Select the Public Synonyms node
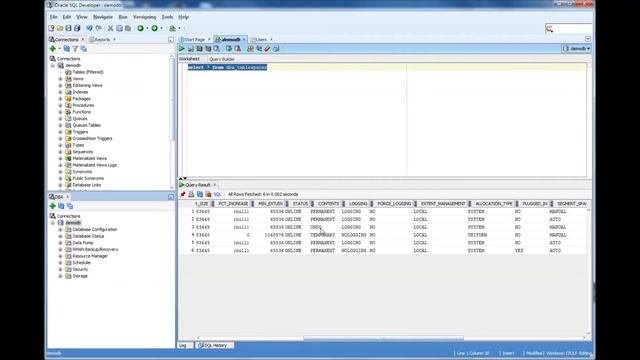Image resolution: width=640 pixels, height=360 pixels. [88, 178]
